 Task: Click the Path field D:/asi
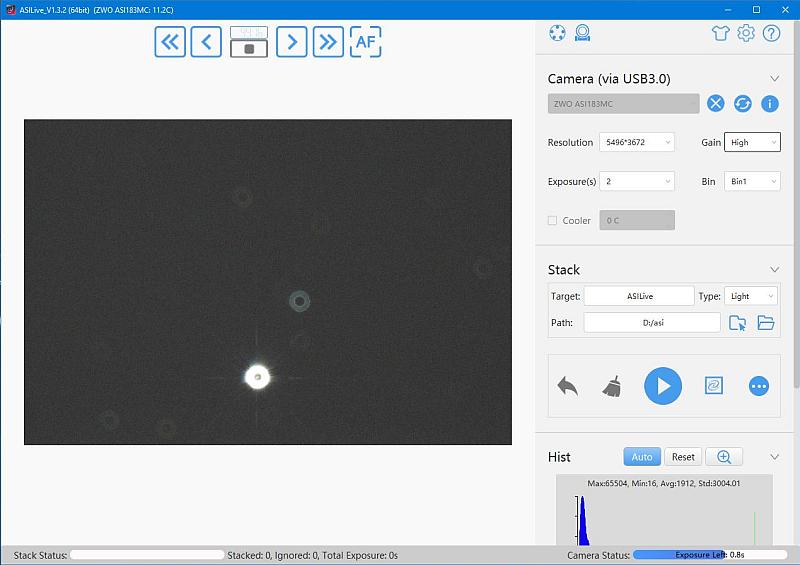click(x=653, y=323)
